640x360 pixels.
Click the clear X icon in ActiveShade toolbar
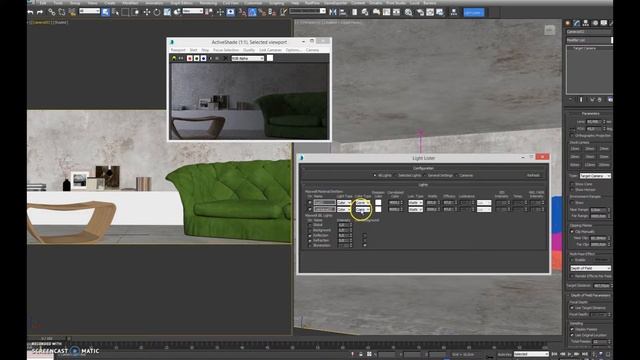226,58
